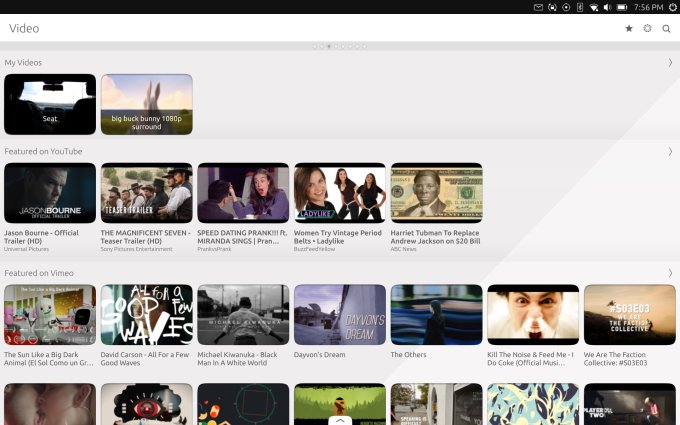The image size is (680, 425).
Task: Open the Bluetooth indicator
Action: [x=580, y=7]
